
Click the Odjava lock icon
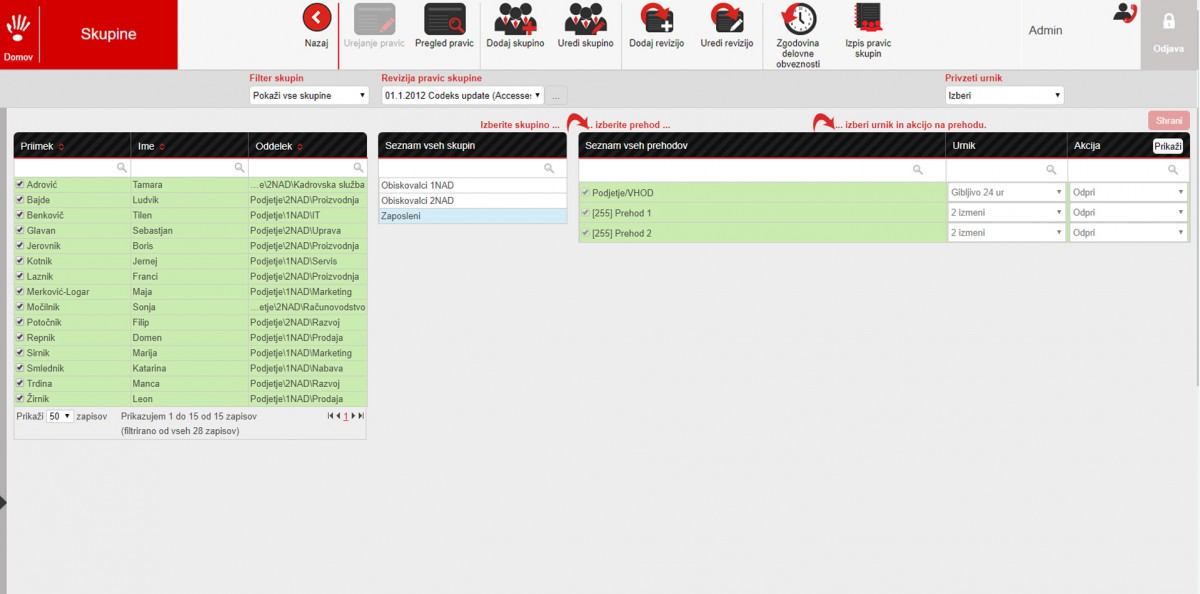click(1168, 21)
